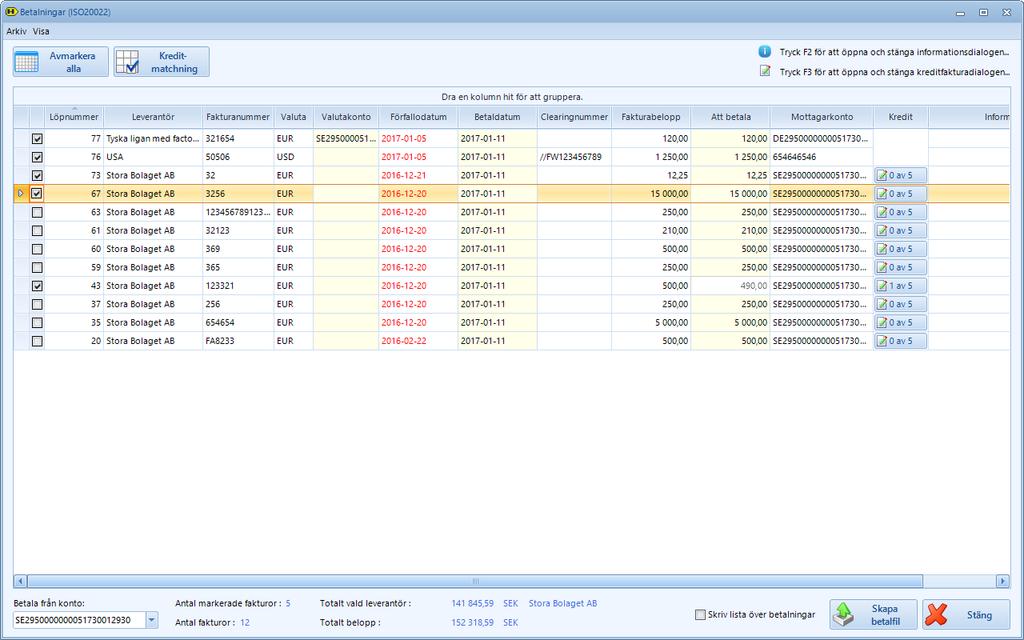This screenshot has width=1024, height=640.
Task: Click the credit invoice note icon for F3 hint
Action: (x=765, y=71)
